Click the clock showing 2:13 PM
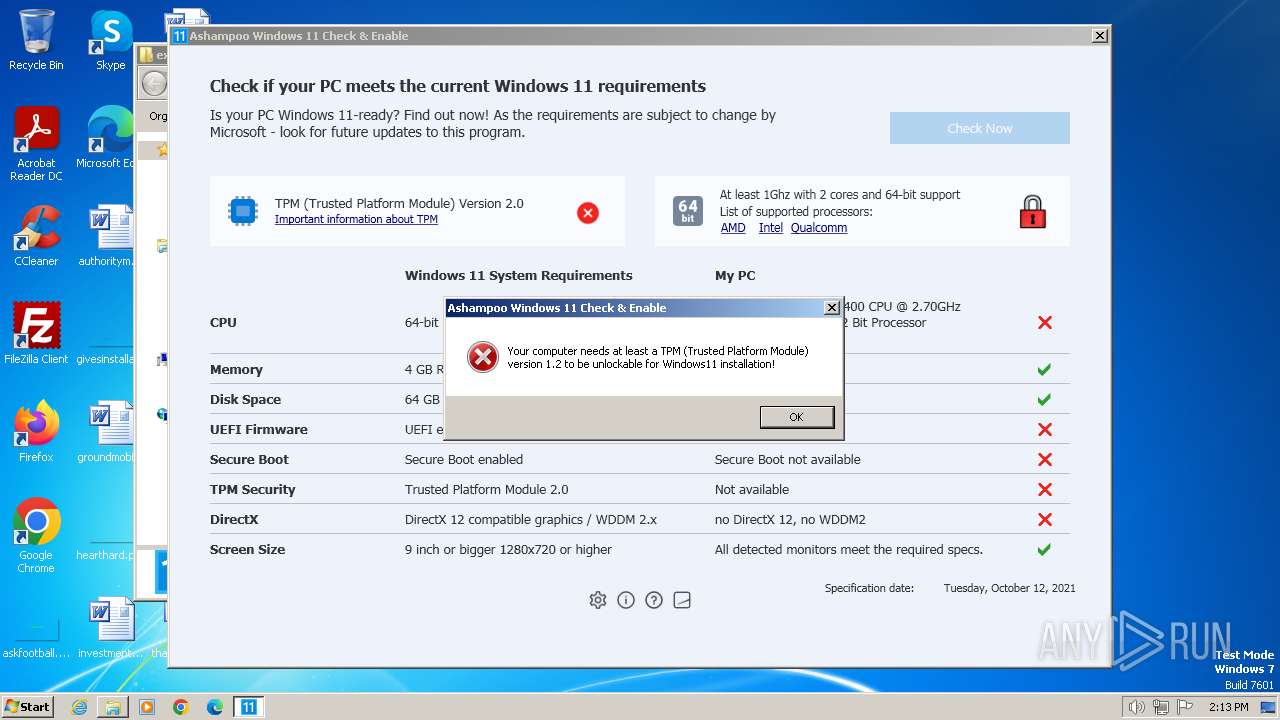 point(1228,707)
